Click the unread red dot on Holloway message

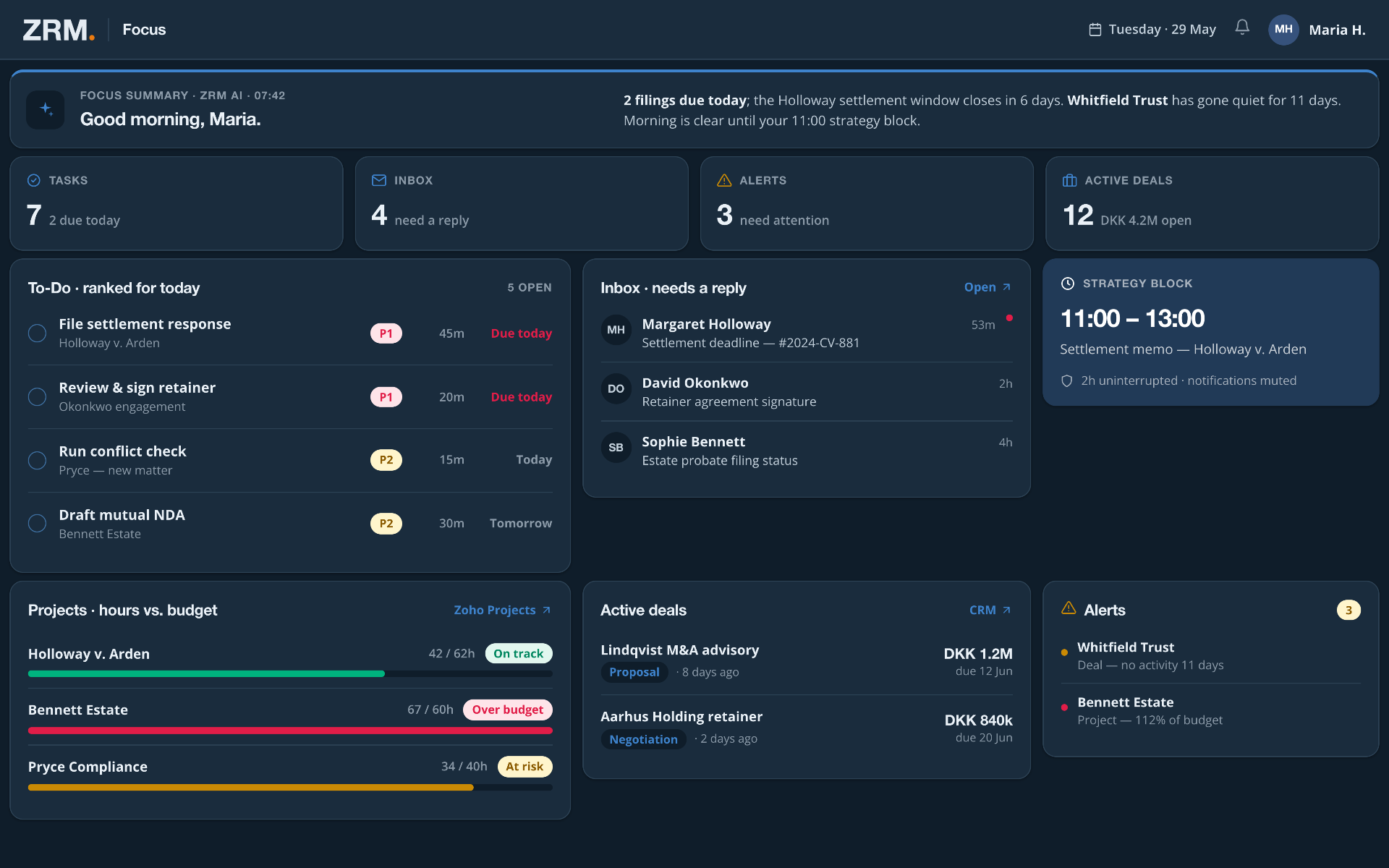[x=1009, y=318]
